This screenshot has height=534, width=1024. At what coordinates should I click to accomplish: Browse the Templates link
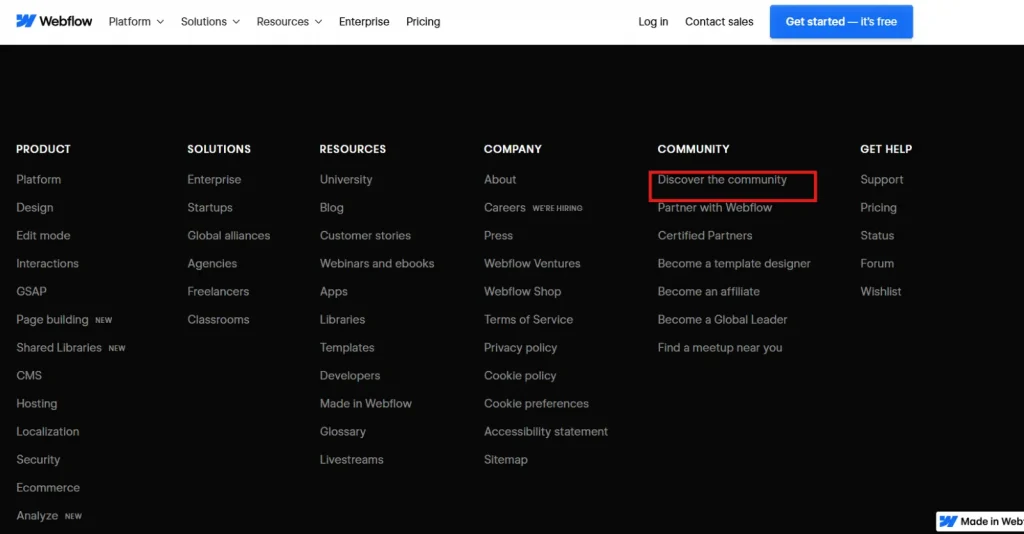click(347, 348)
